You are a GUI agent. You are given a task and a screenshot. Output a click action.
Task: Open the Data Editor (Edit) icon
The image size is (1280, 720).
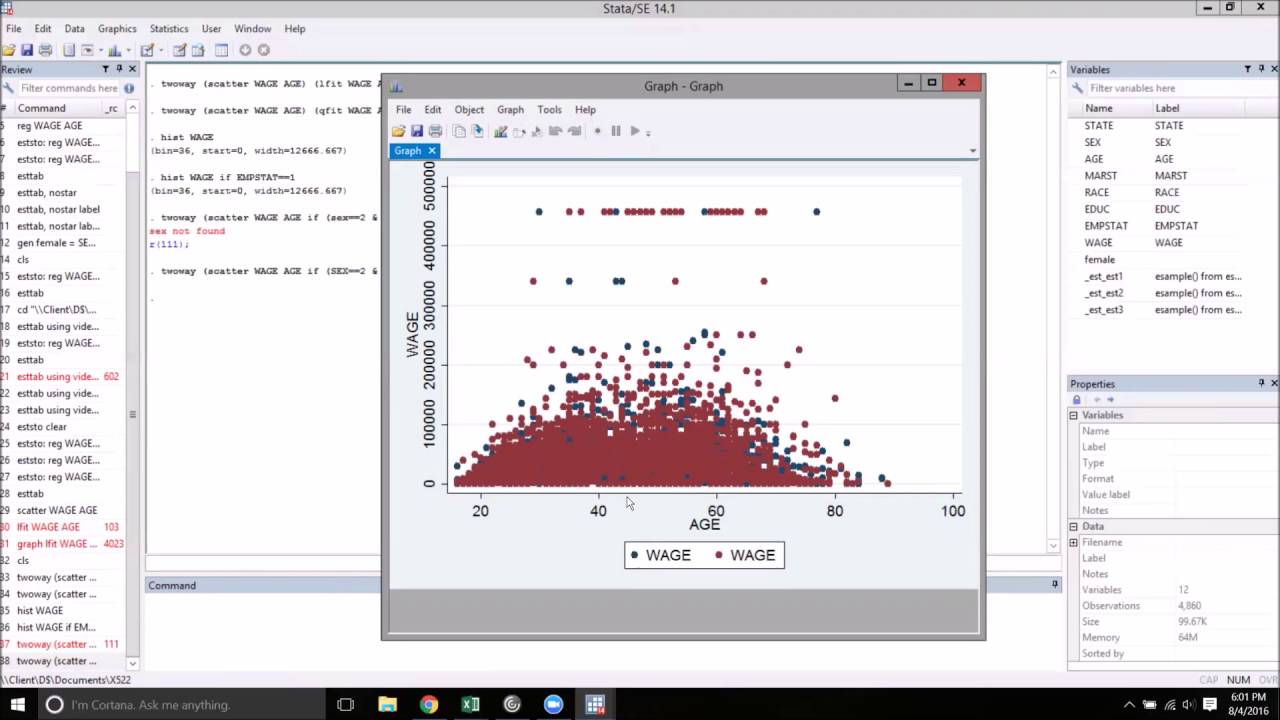pos(179,50)
